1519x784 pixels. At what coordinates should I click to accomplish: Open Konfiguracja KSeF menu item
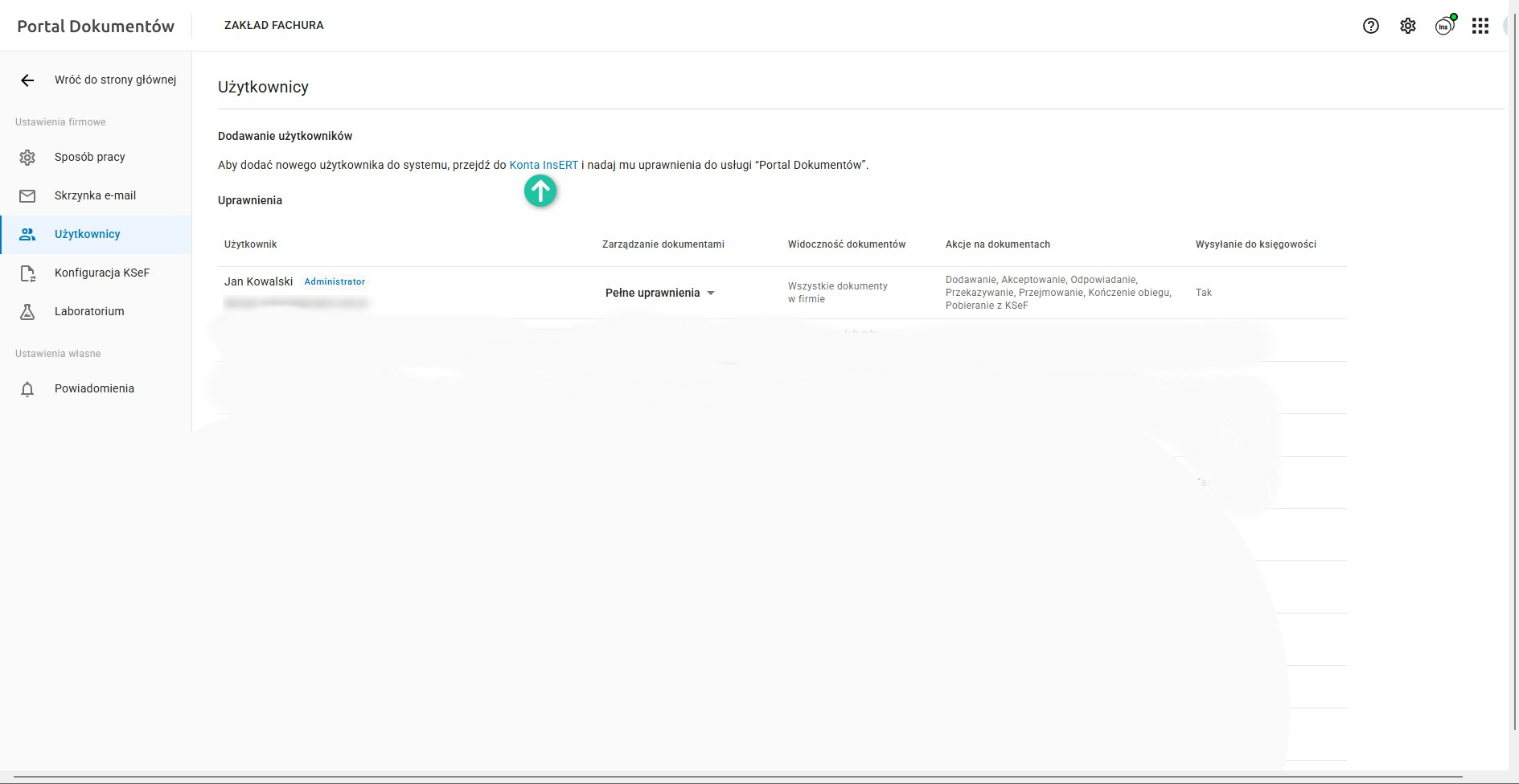tap(102, 273)
